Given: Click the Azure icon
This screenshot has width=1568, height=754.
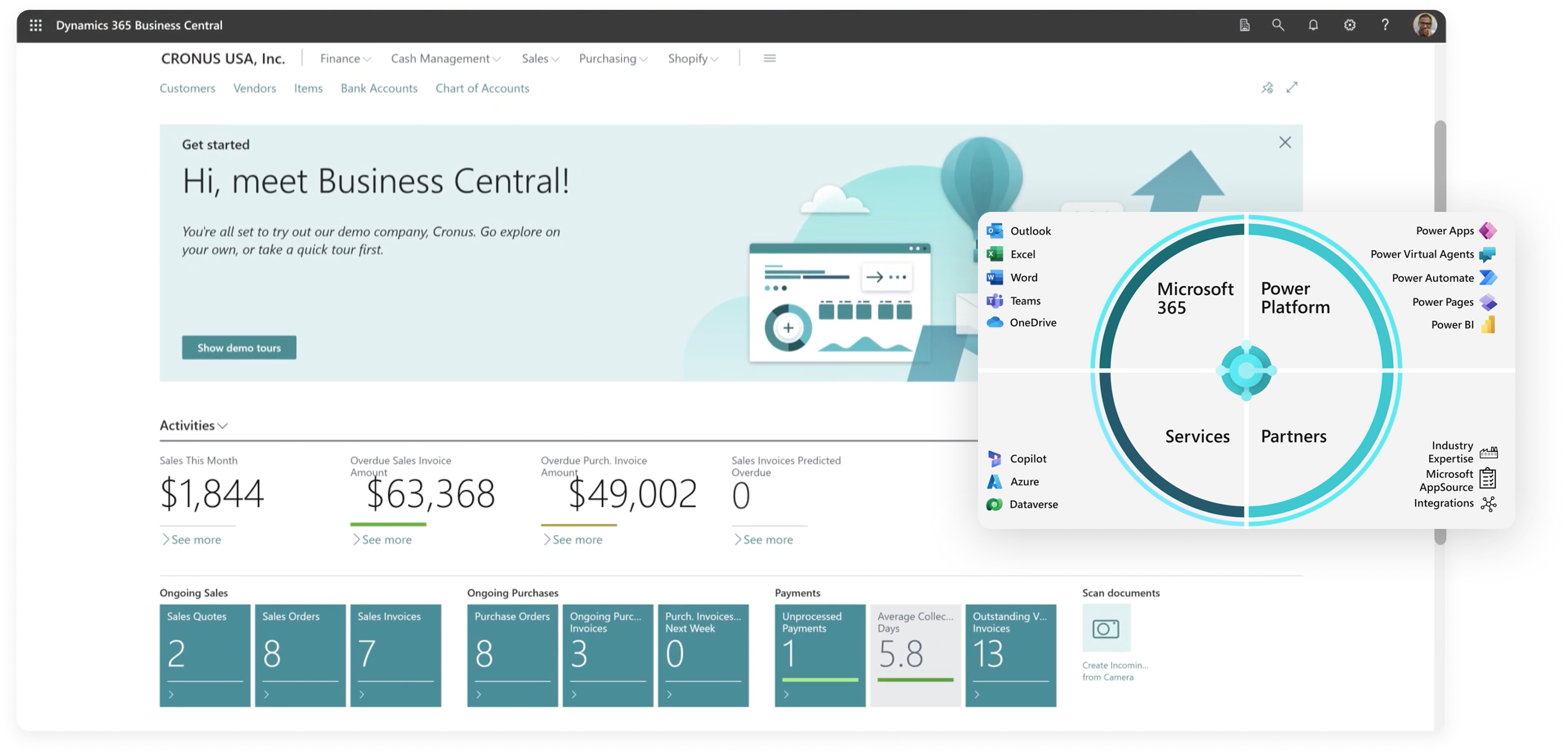Looking at the screenshot, I should point(994,481).
